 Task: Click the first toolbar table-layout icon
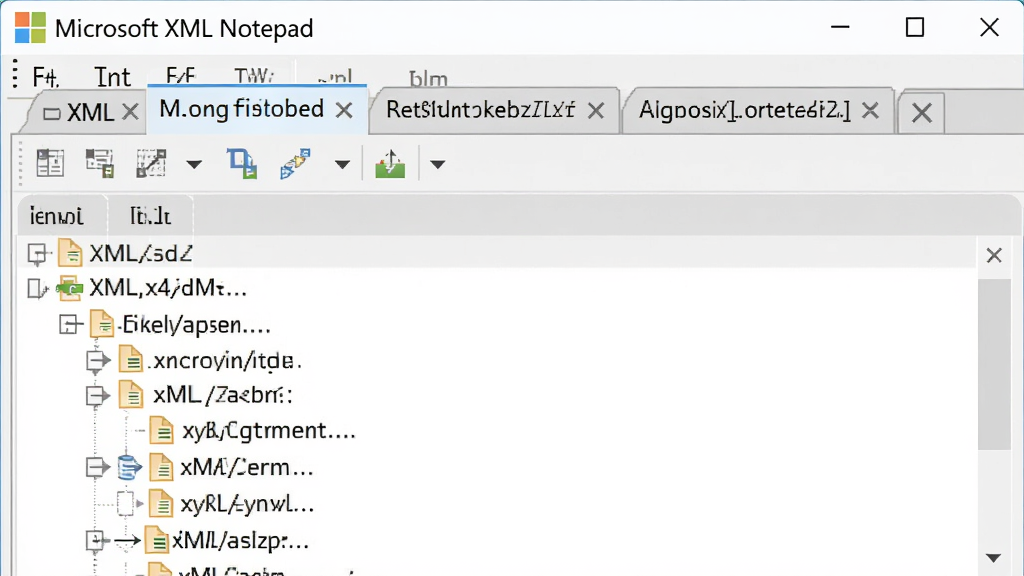pyautogui.click(x=50, y=163)
